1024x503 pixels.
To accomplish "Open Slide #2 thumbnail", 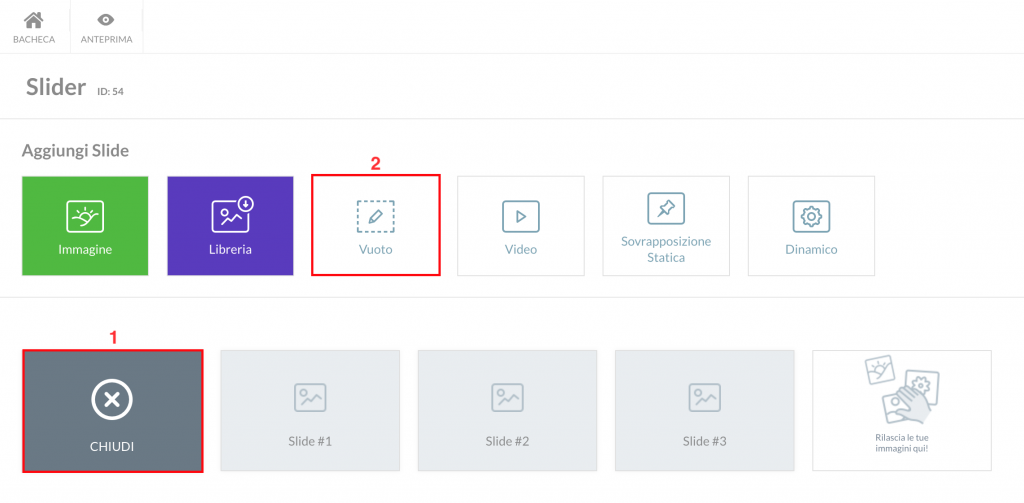I will [507, 410].
